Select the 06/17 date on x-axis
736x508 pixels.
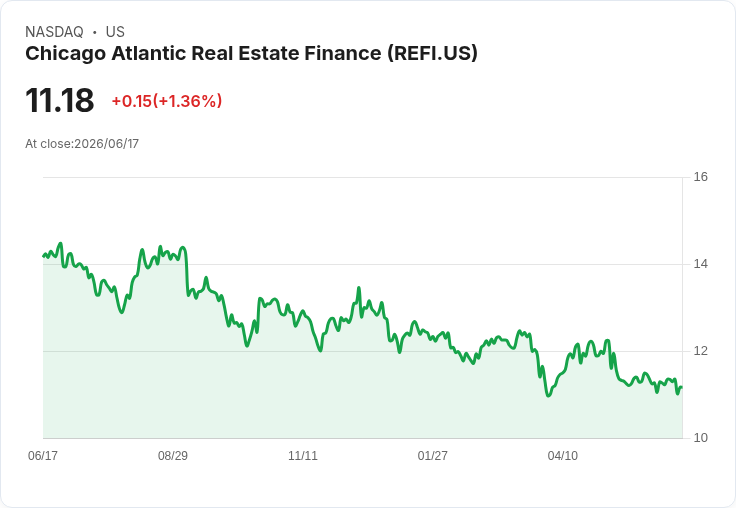click(43, 455)
